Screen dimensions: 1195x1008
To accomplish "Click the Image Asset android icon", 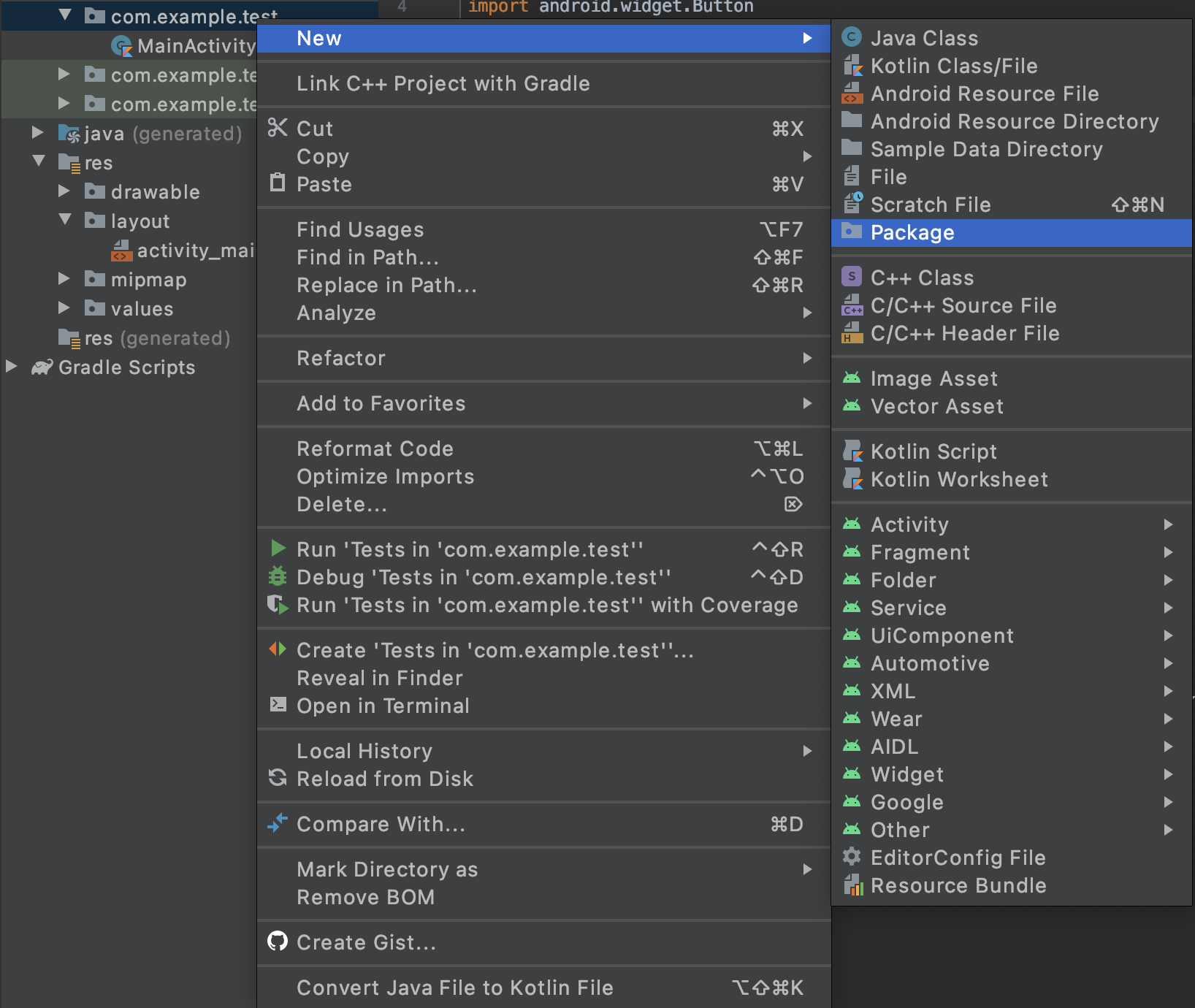I will [x=852, y=378].
